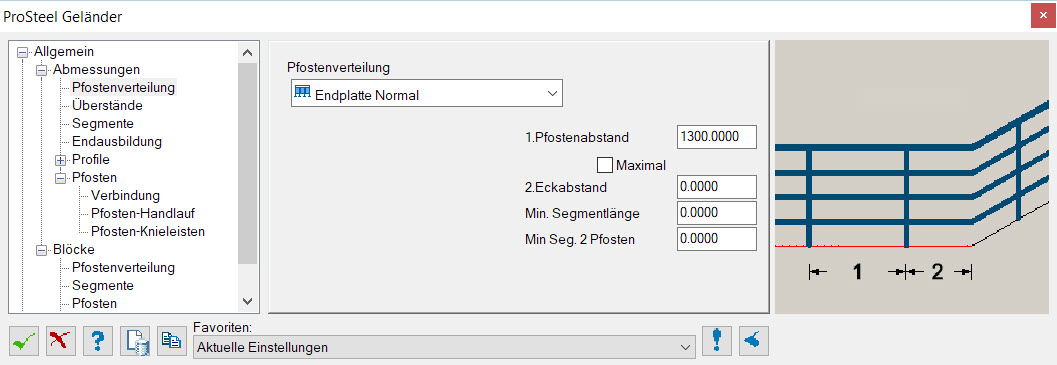1057x365 pixels.
Task: Cancel using the red X icon
Action: [61, 341]
